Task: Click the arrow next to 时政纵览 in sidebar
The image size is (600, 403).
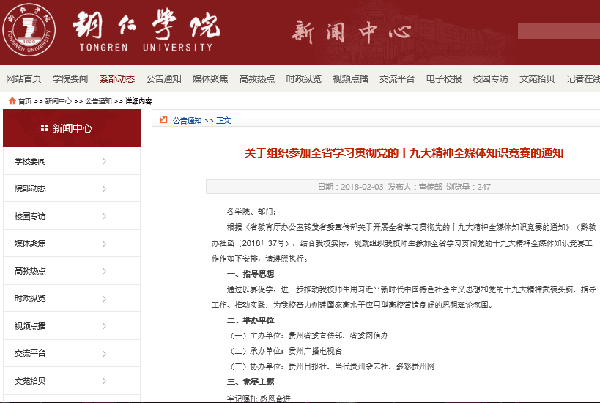Action: click(104, 297)
